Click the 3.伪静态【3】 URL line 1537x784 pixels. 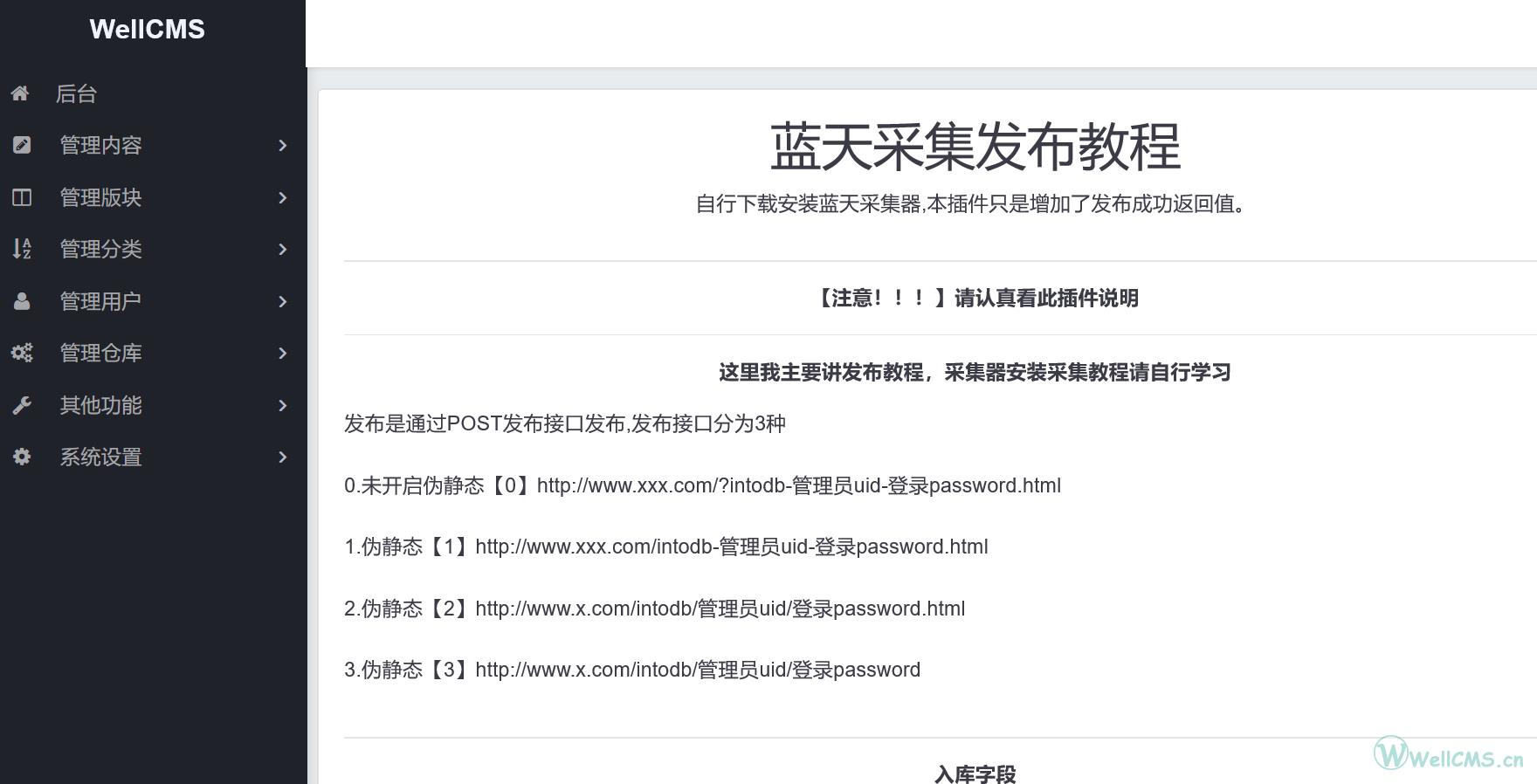tap(632, 670)
